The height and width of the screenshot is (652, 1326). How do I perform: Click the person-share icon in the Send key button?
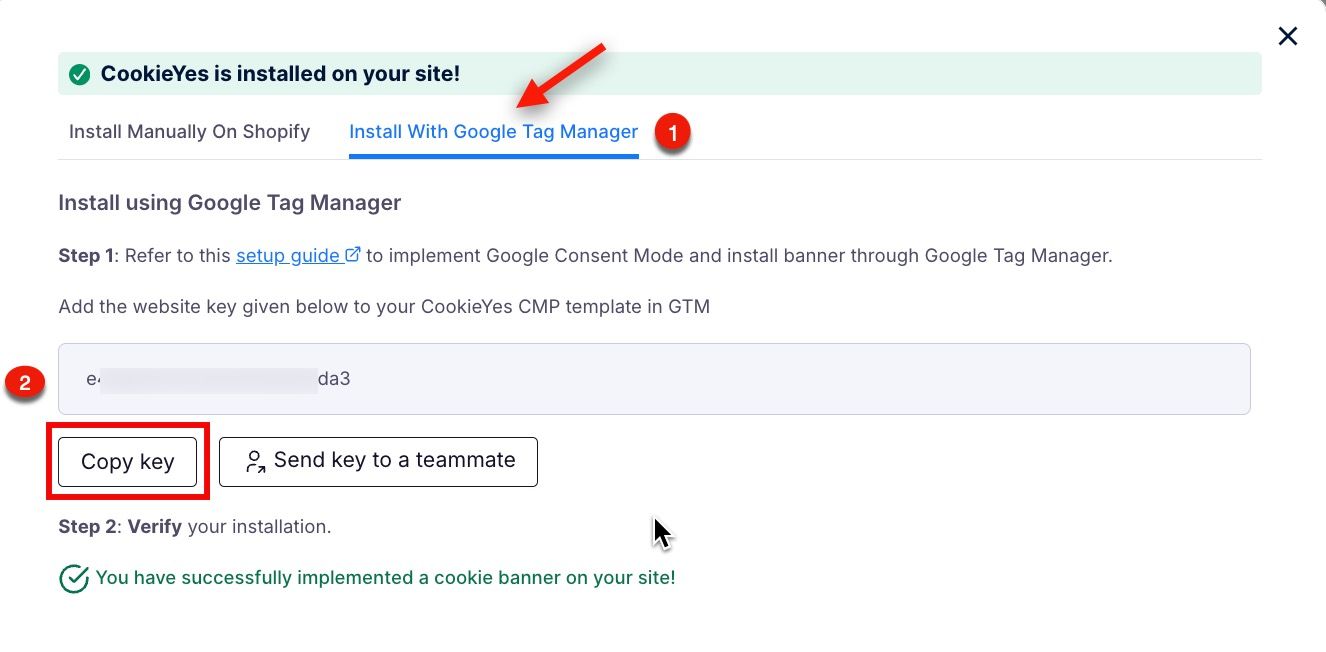click(x=255, y=461)
